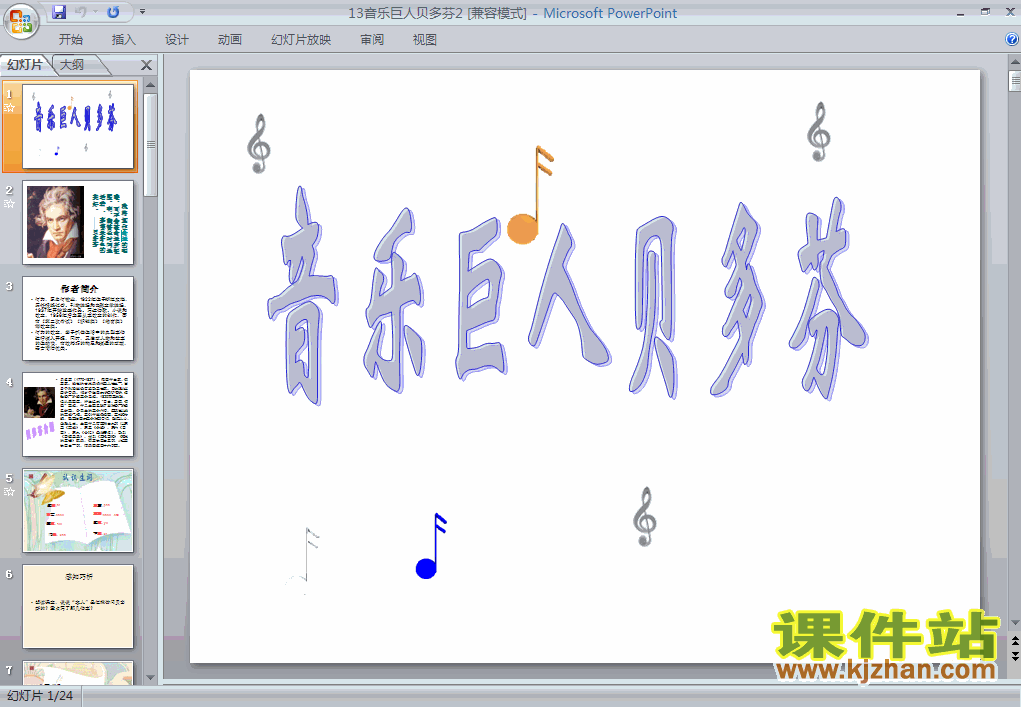Select slide 2 thumbnail with Beethoven portrait
Image resolution: width=1021 pixels, height=707 pixels.
[78, 223]
